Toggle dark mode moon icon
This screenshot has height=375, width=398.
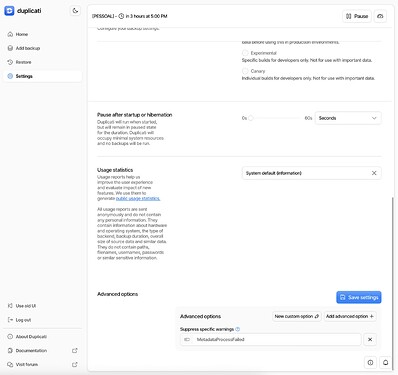[75, 11]
